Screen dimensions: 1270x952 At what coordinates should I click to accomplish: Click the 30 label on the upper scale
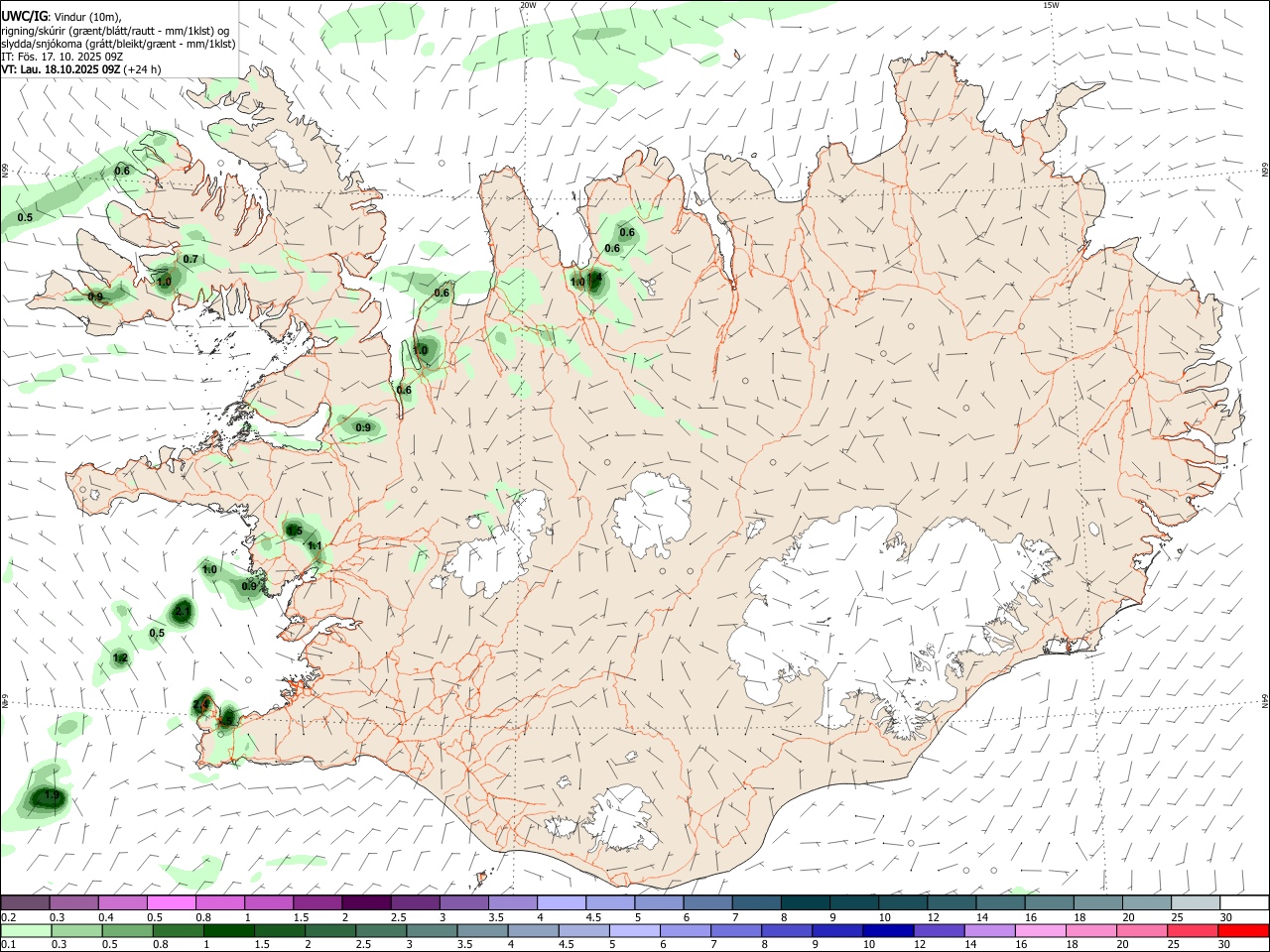point(1225,917)
